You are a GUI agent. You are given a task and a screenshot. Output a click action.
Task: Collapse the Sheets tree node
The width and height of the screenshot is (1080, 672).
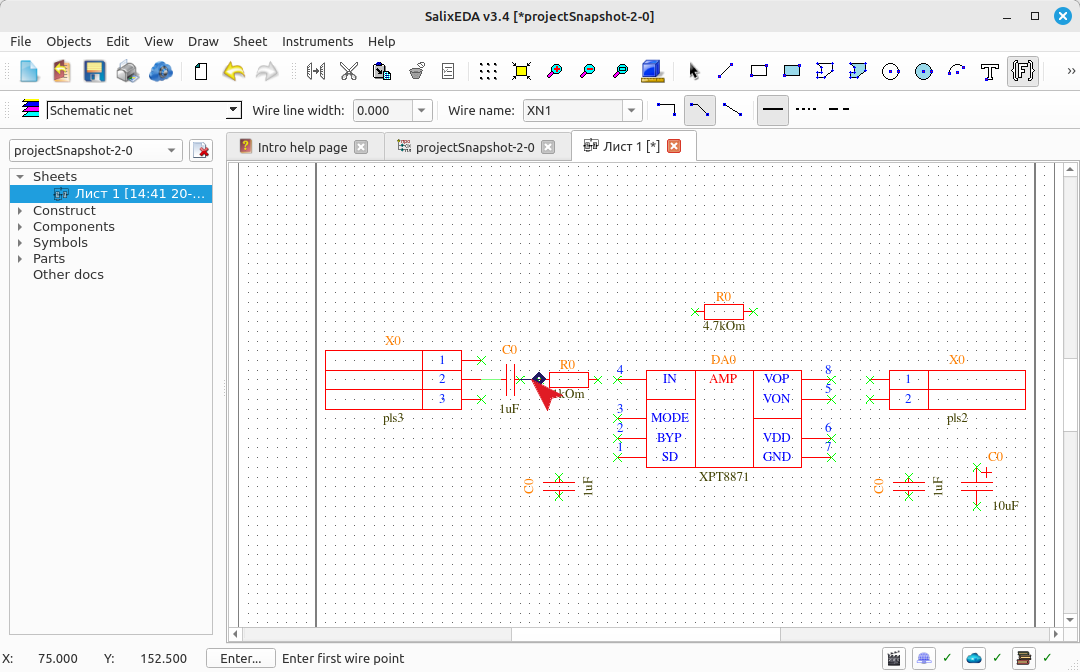20,177
